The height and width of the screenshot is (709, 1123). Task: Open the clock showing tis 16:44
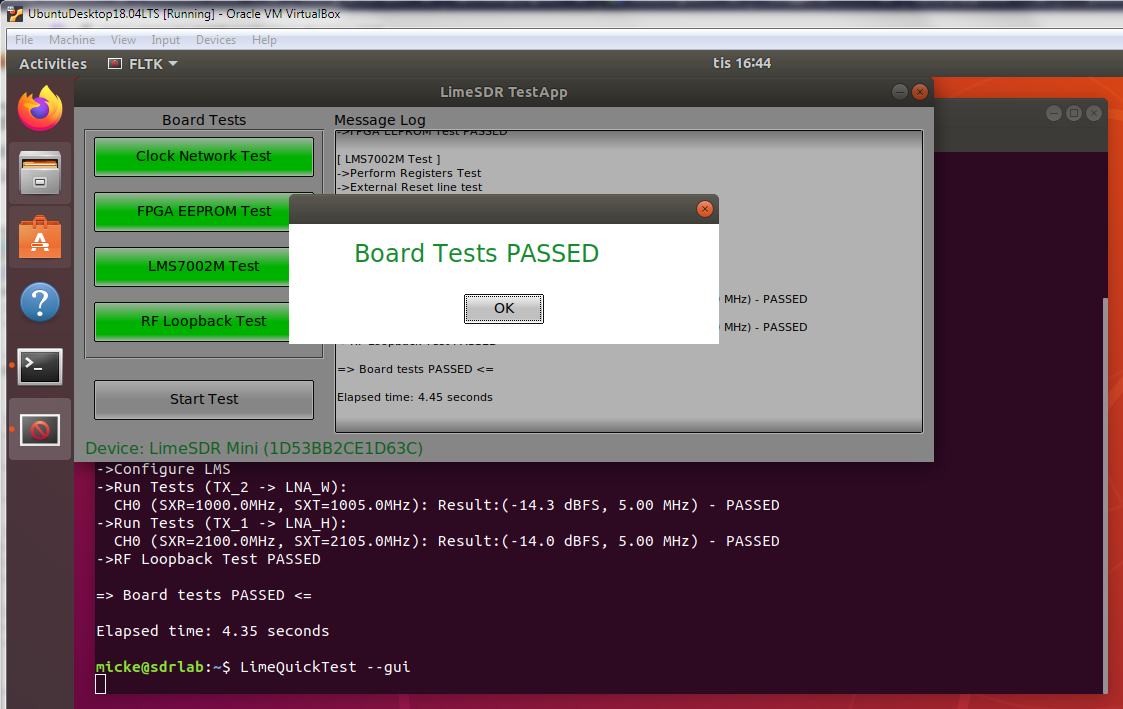pos(742,63)
